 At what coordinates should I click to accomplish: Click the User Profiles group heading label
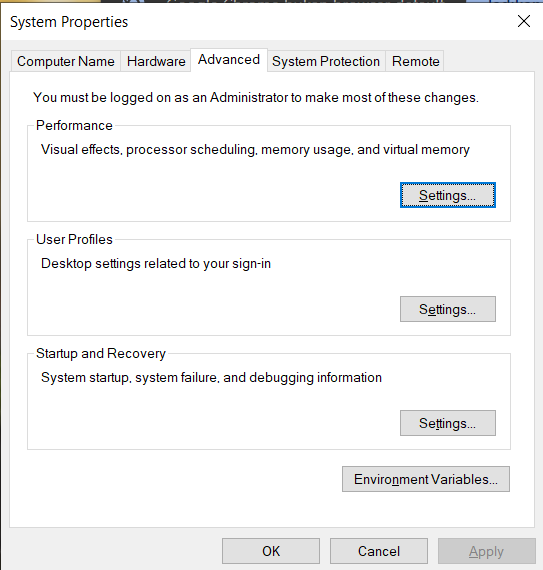tap(74, 240)
